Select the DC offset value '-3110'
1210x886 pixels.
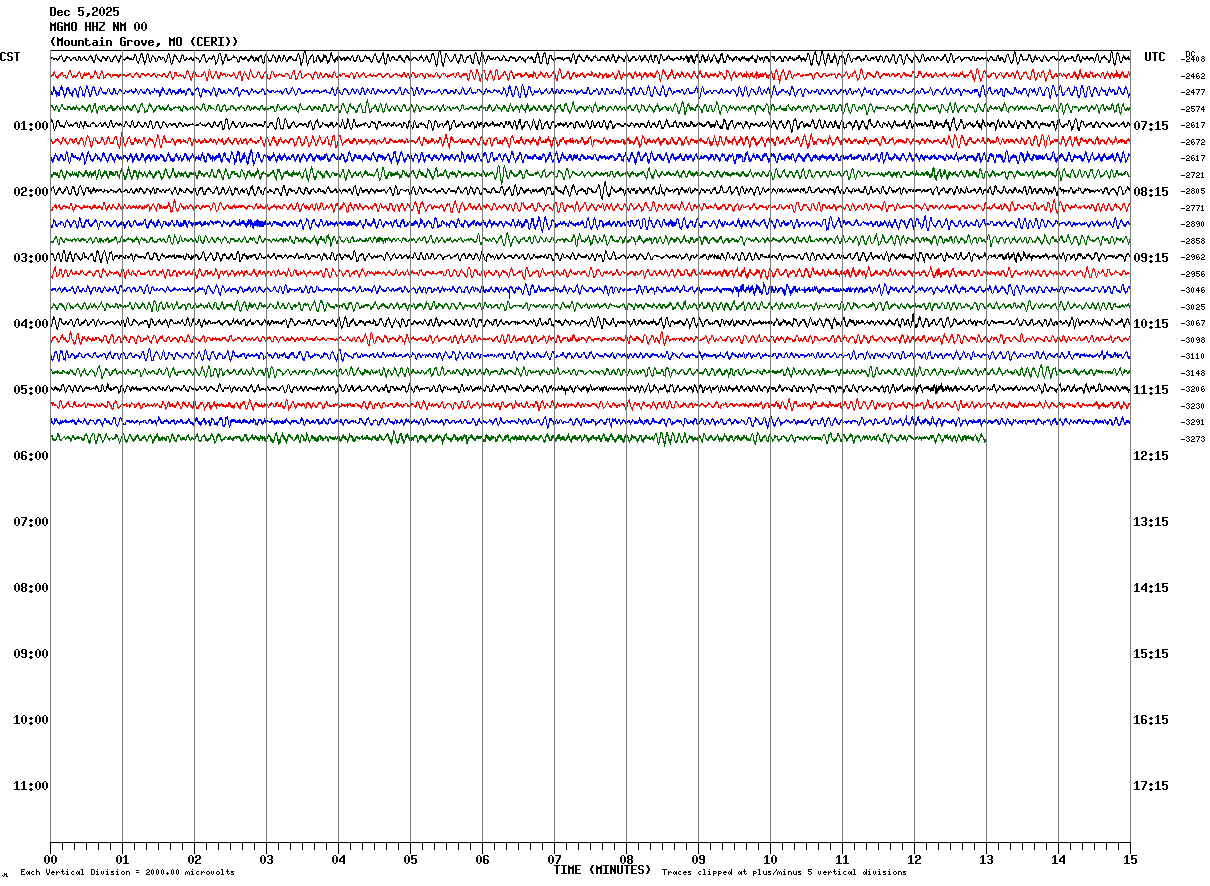click(x=1193, y=356)
